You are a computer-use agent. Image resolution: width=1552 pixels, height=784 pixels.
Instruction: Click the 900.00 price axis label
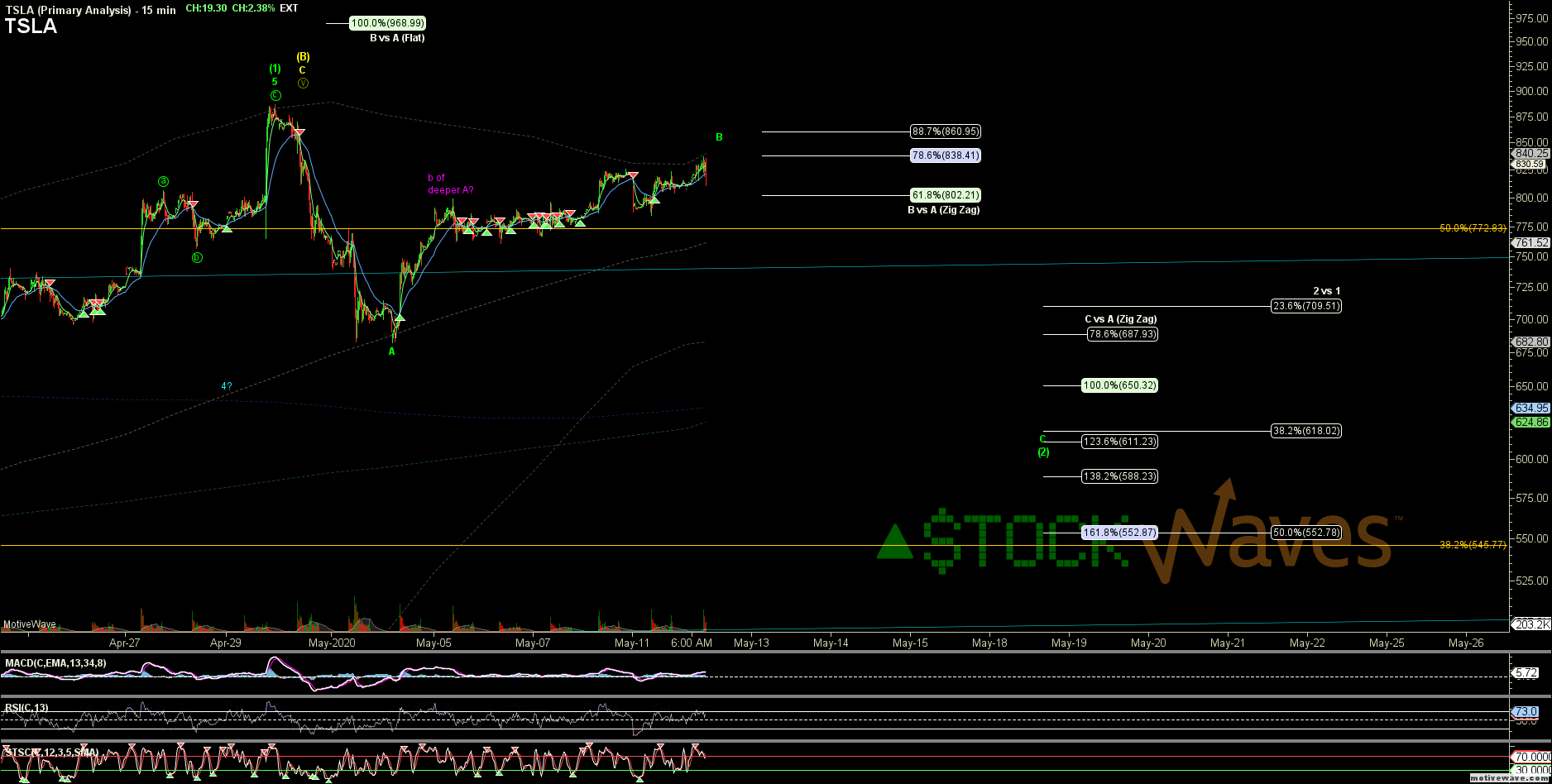tap(1532, 91)
